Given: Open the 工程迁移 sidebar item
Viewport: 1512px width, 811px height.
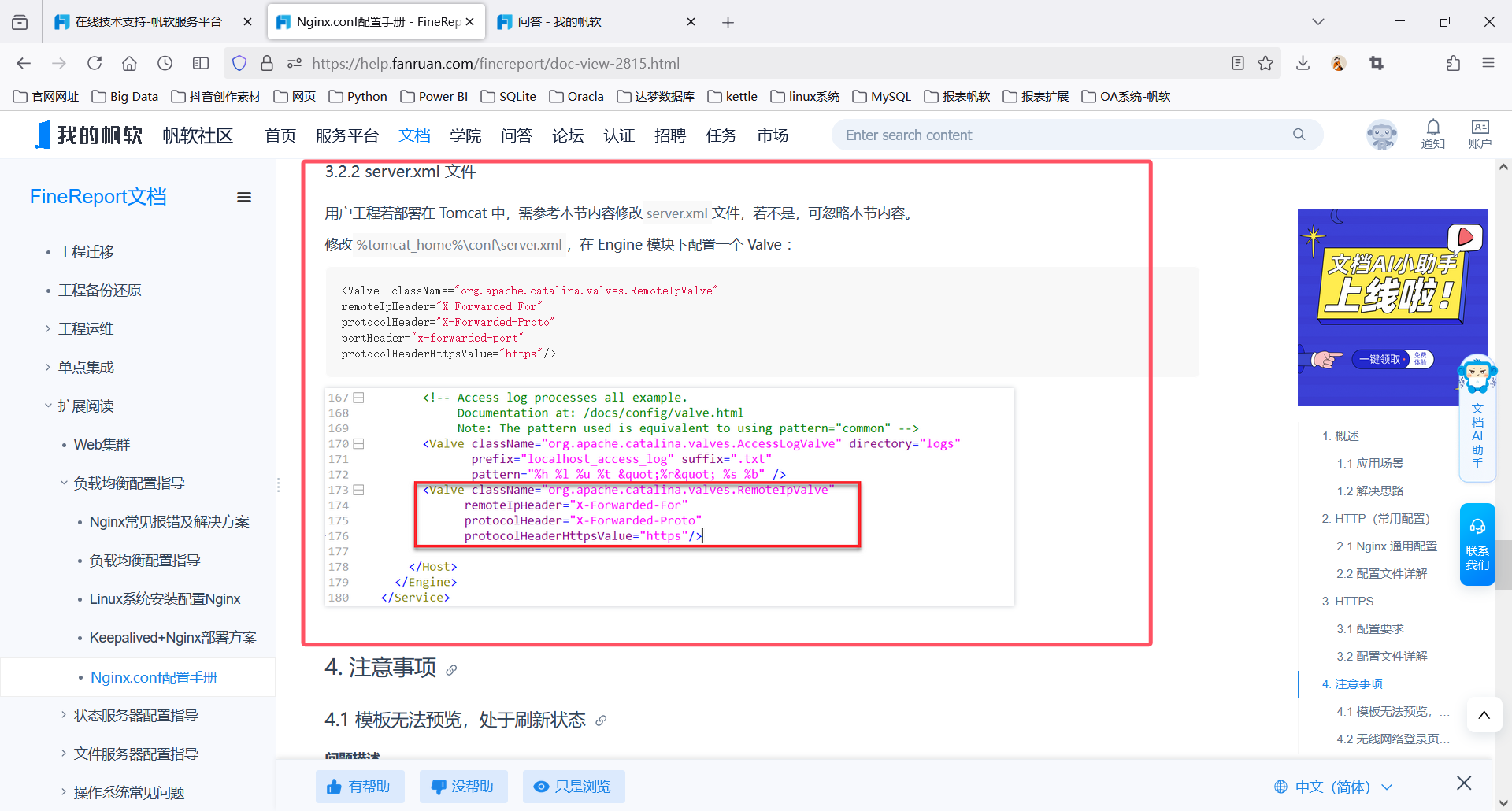Looking at the screenshot, I should click(x=86, y=252).
